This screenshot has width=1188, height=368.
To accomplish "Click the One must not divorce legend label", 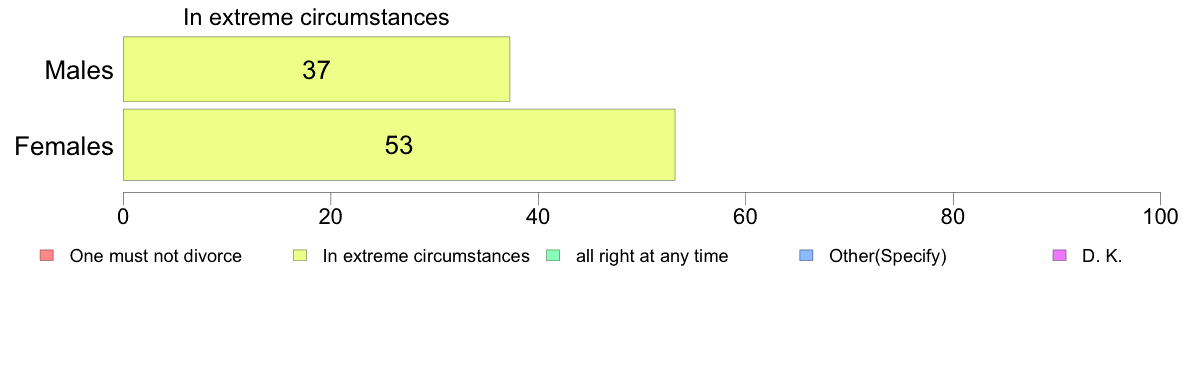I will (155, 256).
